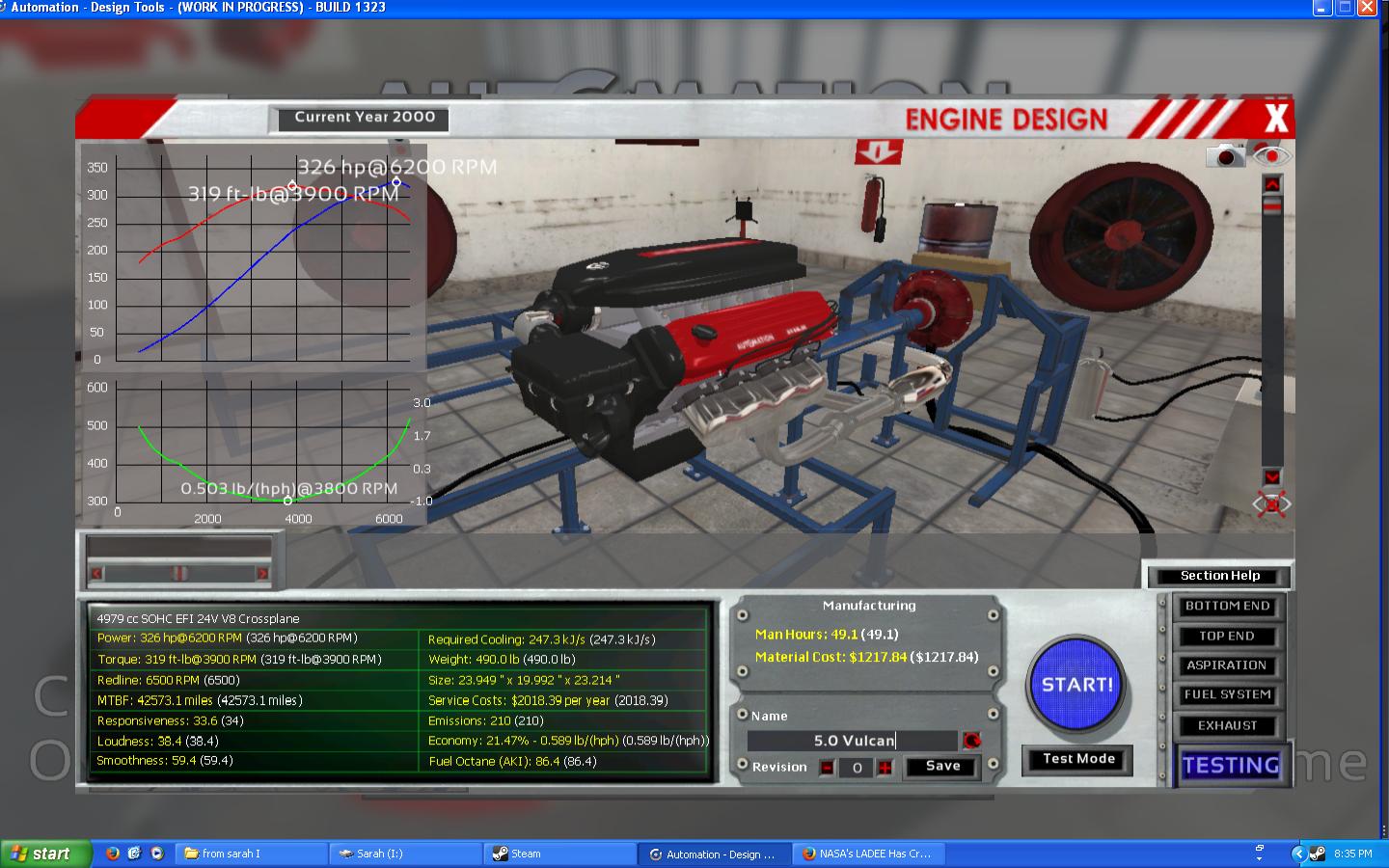Click the slider handle below the graphs

tap(178, 573)
